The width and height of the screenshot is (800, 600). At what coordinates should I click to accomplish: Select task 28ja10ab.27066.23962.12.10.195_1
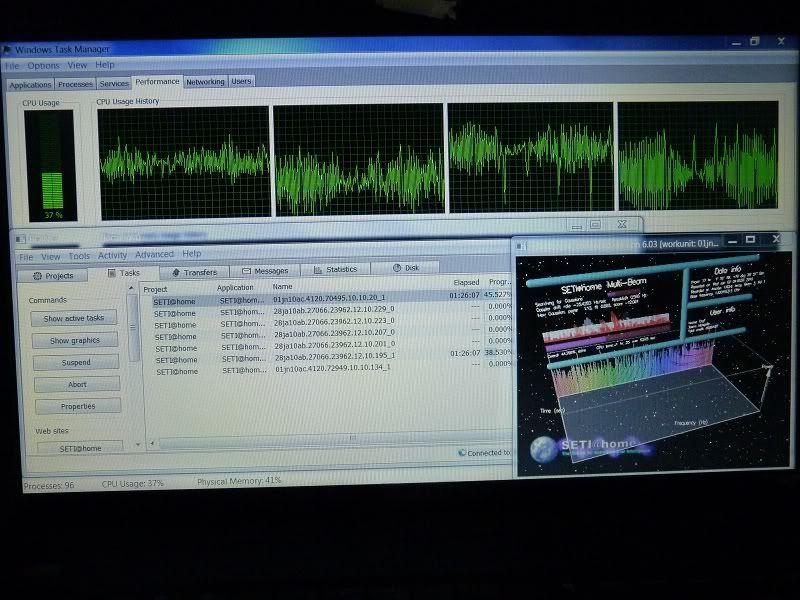tap(334, 356)
